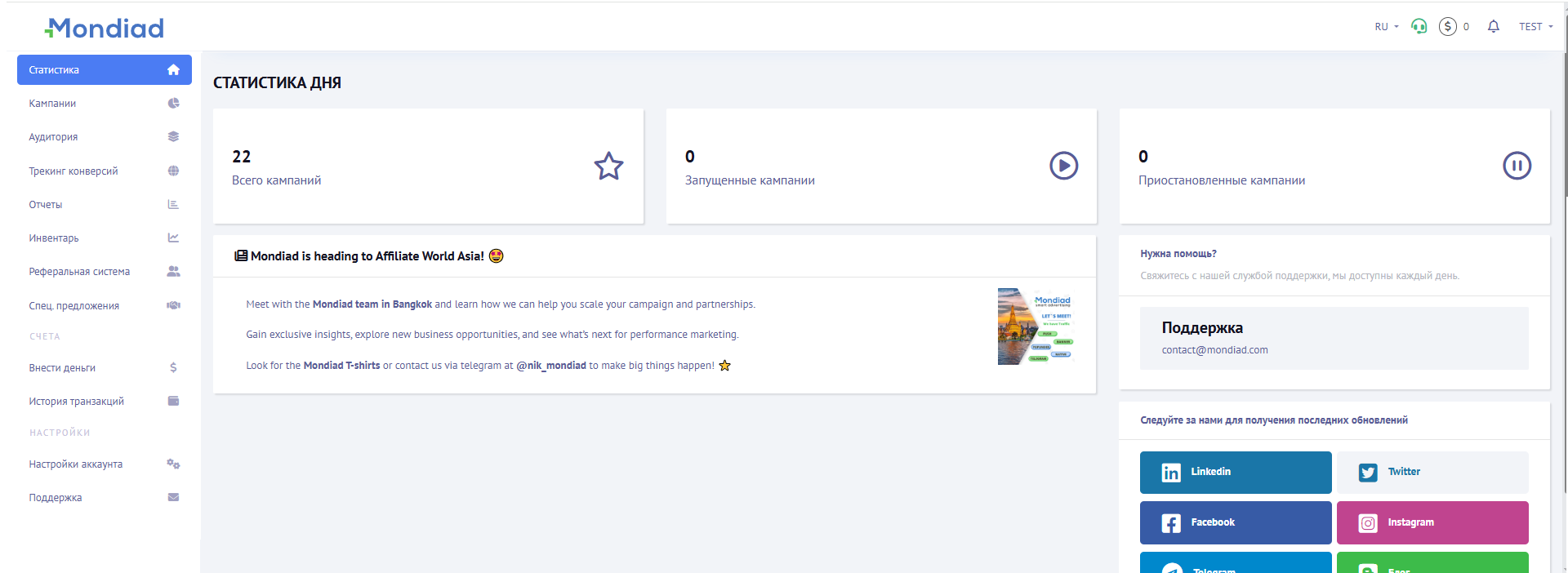Image resolution: width=1568 pixels, height=573 pixels.
Task: Click the users icon beside Реферальная система
Action: 173,272
